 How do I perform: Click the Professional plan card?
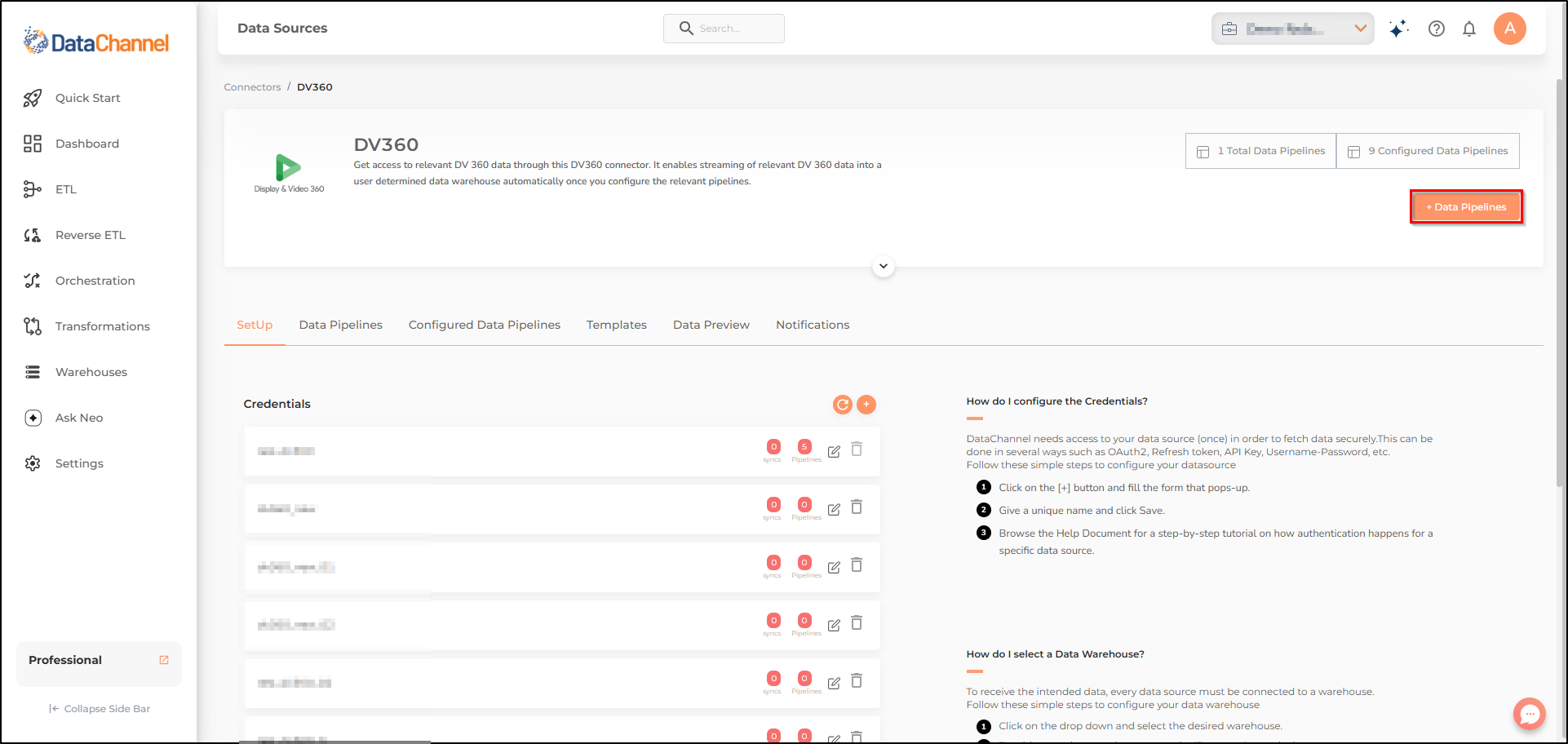pos(99,664)
